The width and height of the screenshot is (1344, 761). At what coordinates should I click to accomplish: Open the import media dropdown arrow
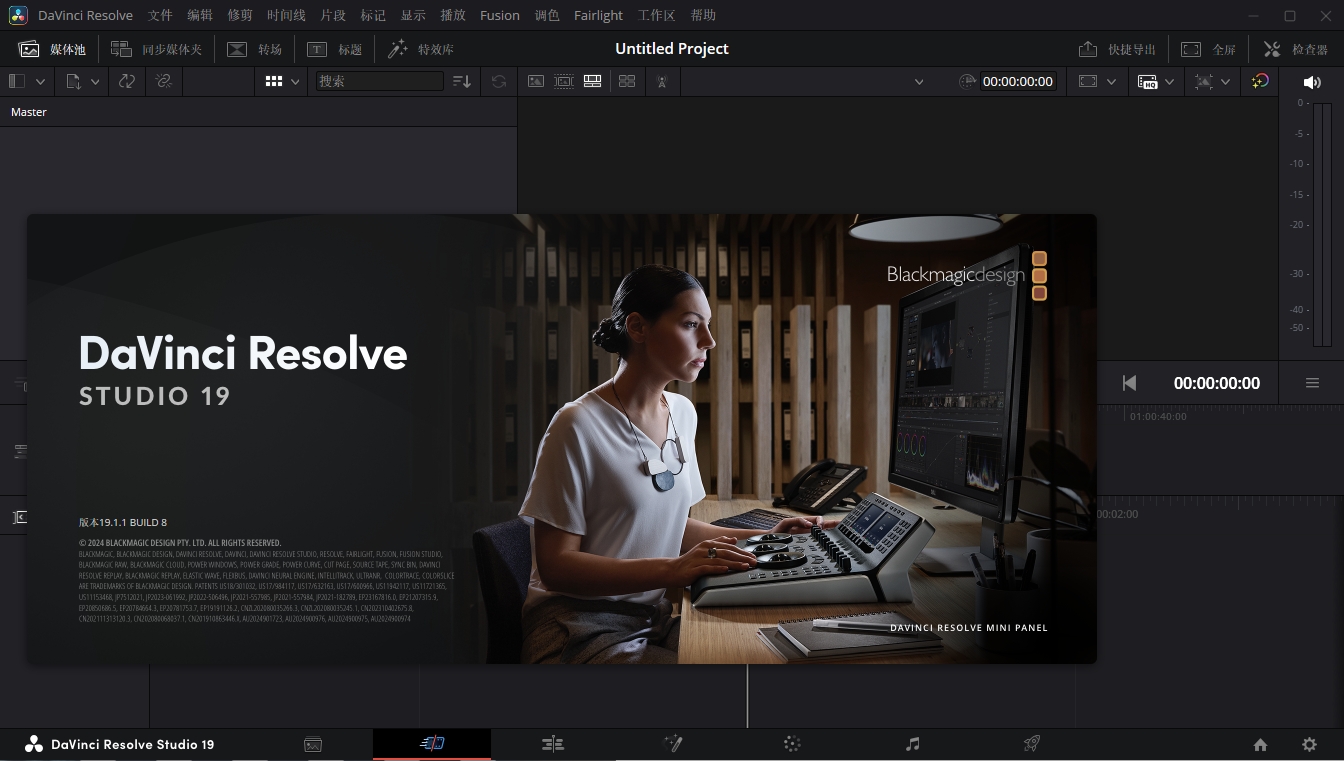[x=95, y=82]
